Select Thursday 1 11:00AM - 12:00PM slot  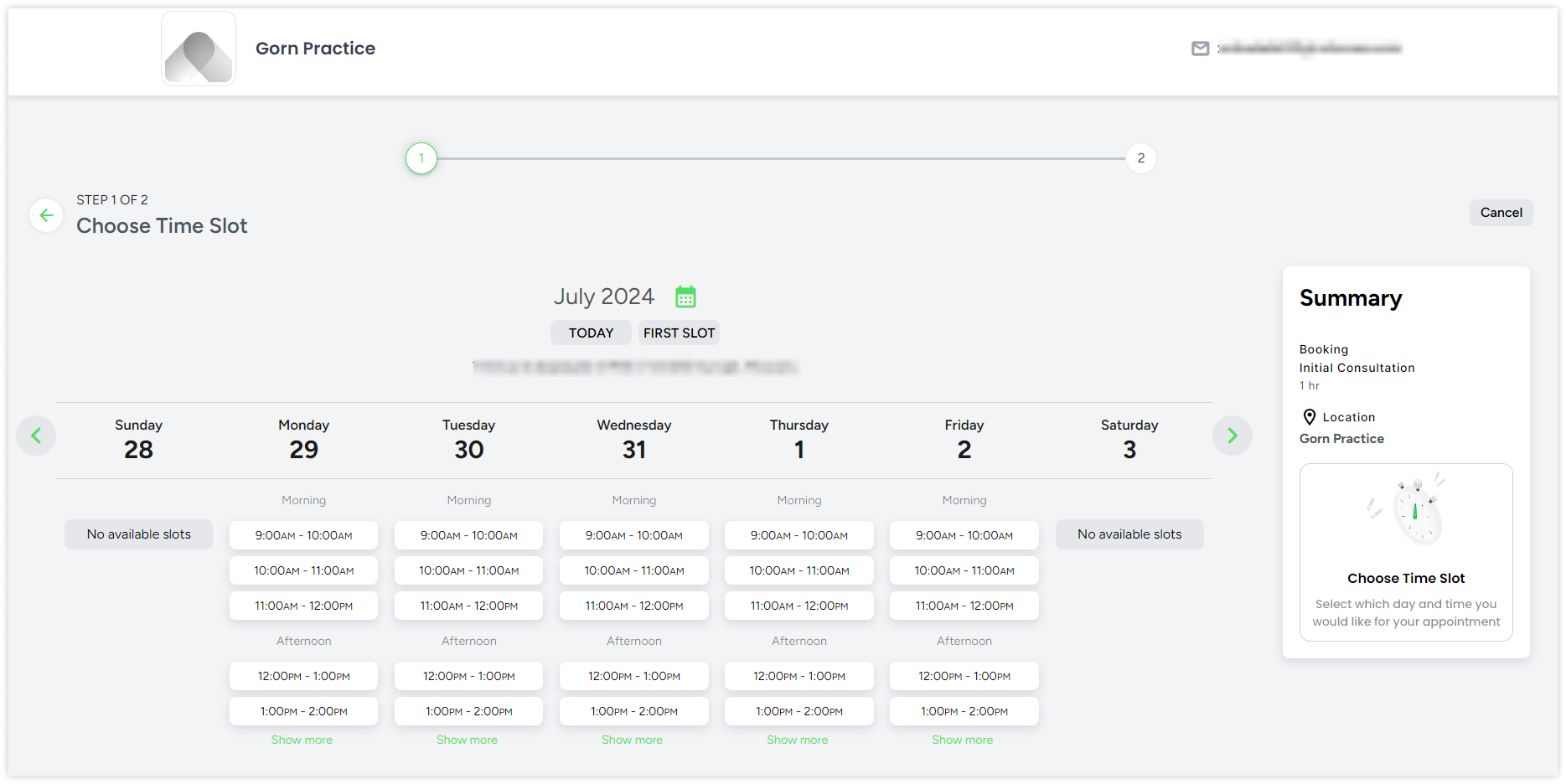click(799, 606)
